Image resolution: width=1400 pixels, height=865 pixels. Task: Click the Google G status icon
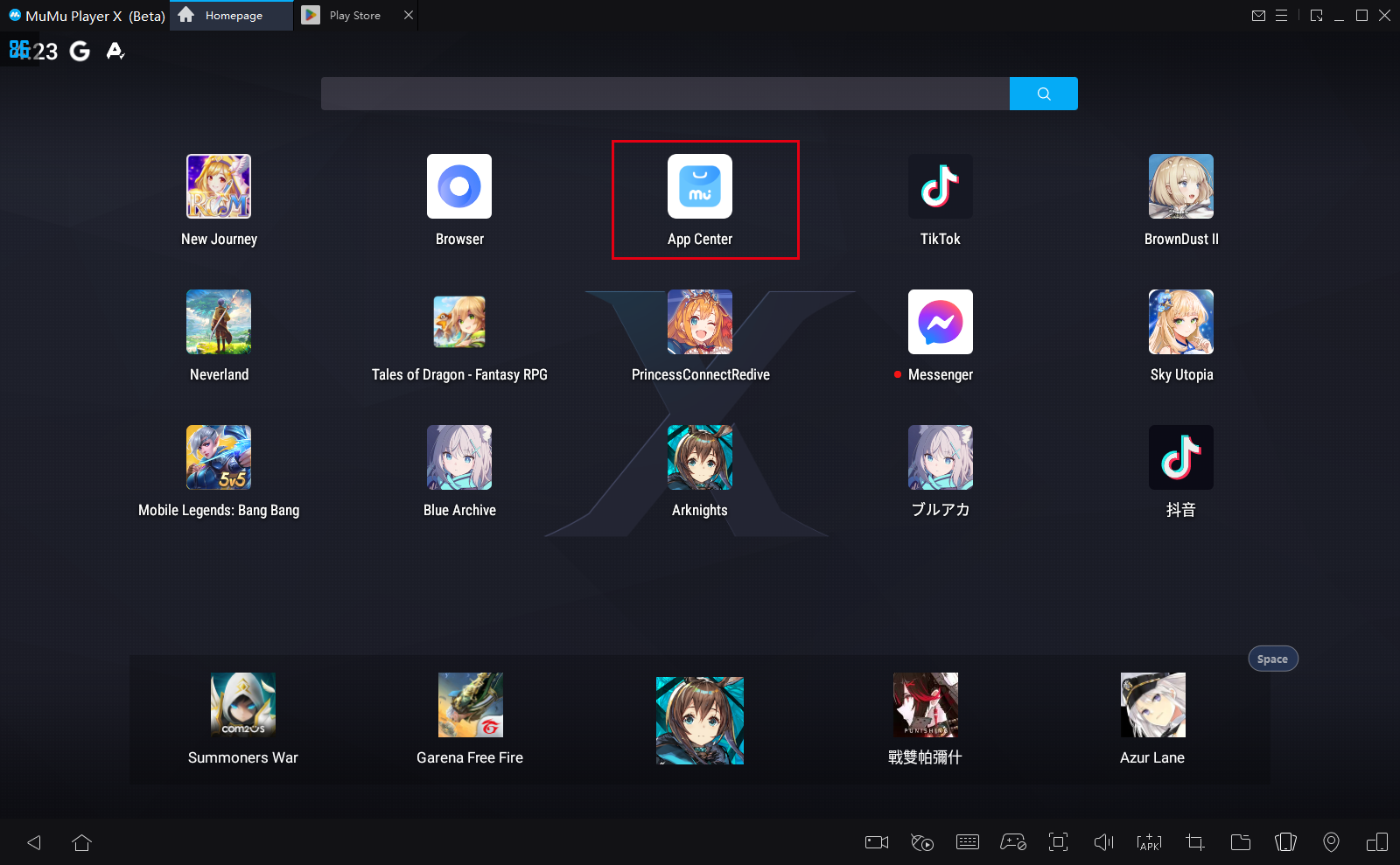click(80, 52)
